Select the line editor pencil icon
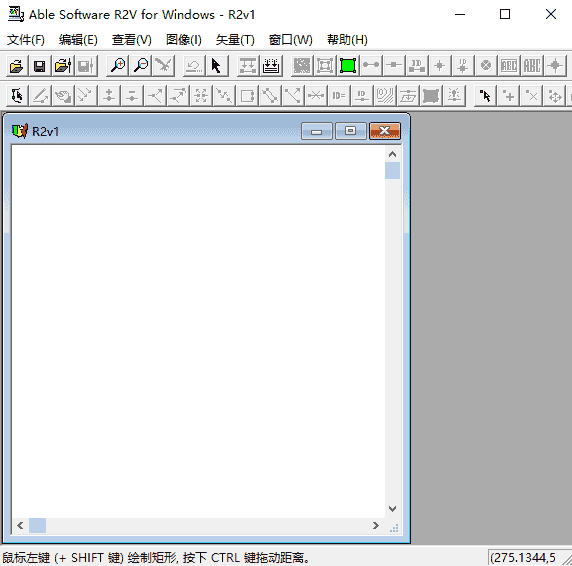The width and height of the screenshot is (572, 566). tap(40, 96)
